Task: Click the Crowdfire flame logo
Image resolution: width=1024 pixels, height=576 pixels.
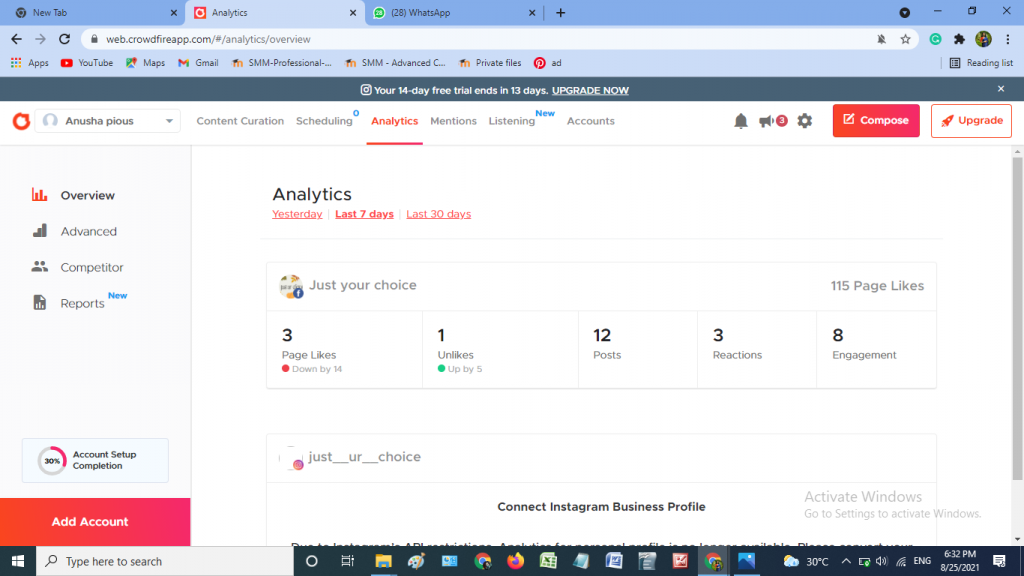Action: [x=22, y=121]
